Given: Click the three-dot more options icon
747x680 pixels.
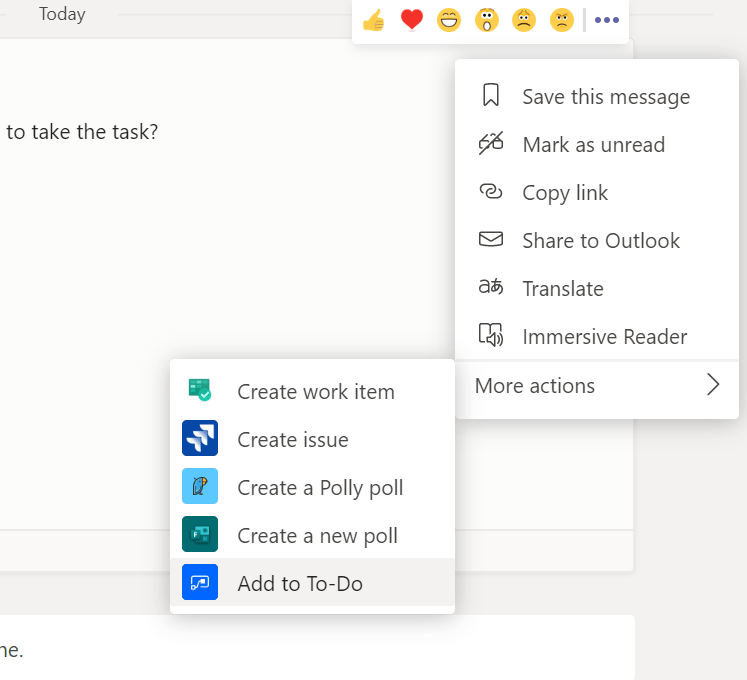Looking at the screenshot, I should pyautogui.click(x=607, y=20).
